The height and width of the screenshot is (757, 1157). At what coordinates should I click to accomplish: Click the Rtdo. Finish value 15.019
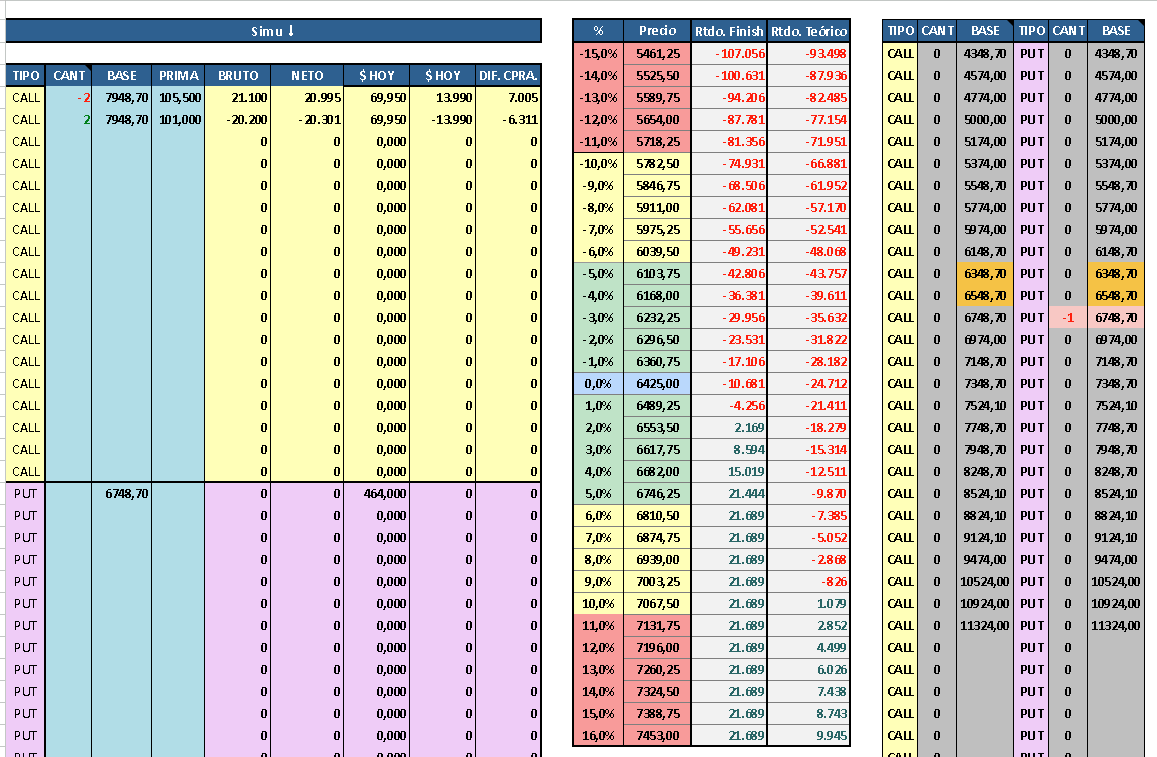729,471
